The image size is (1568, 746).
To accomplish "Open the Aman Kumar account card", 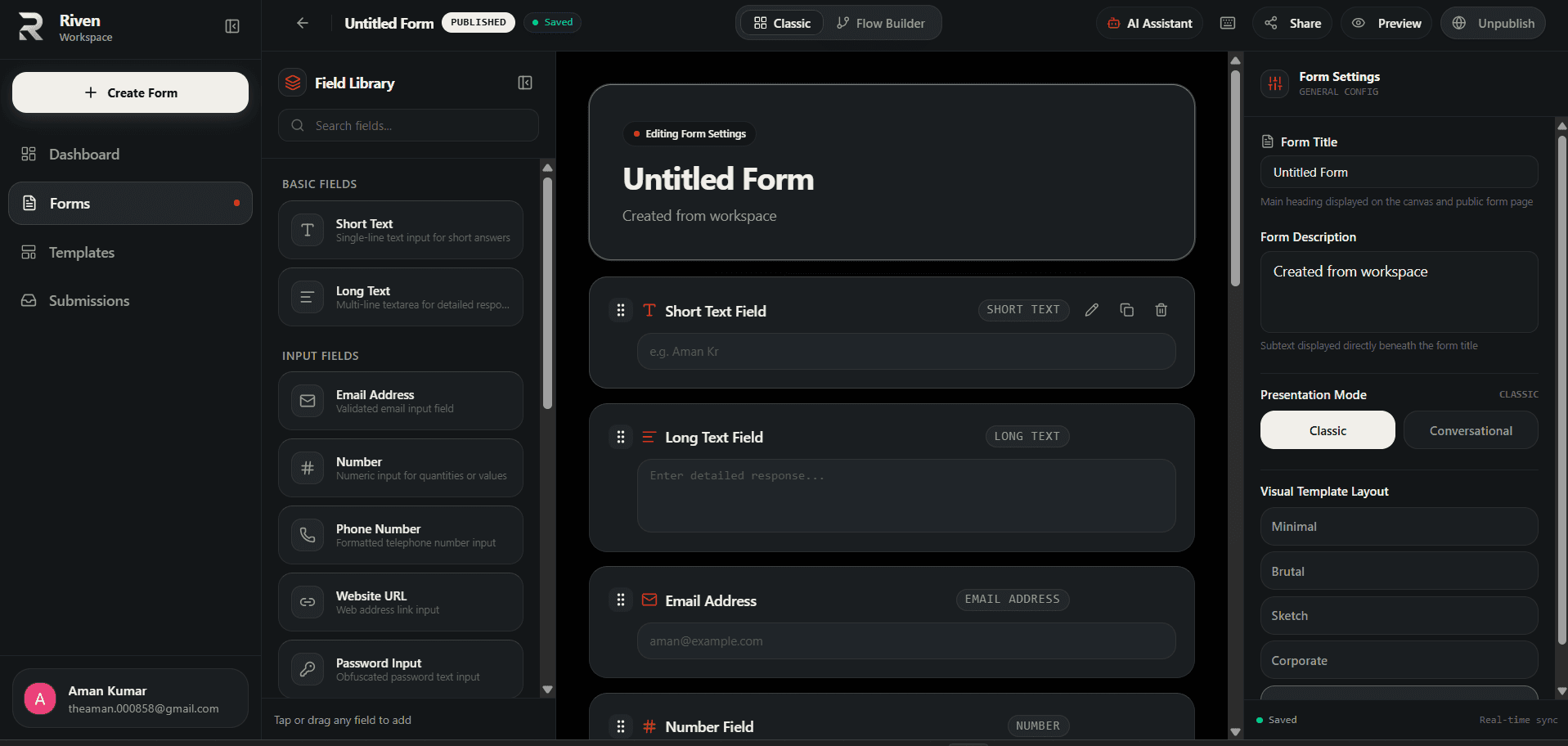I will point(130,699).
